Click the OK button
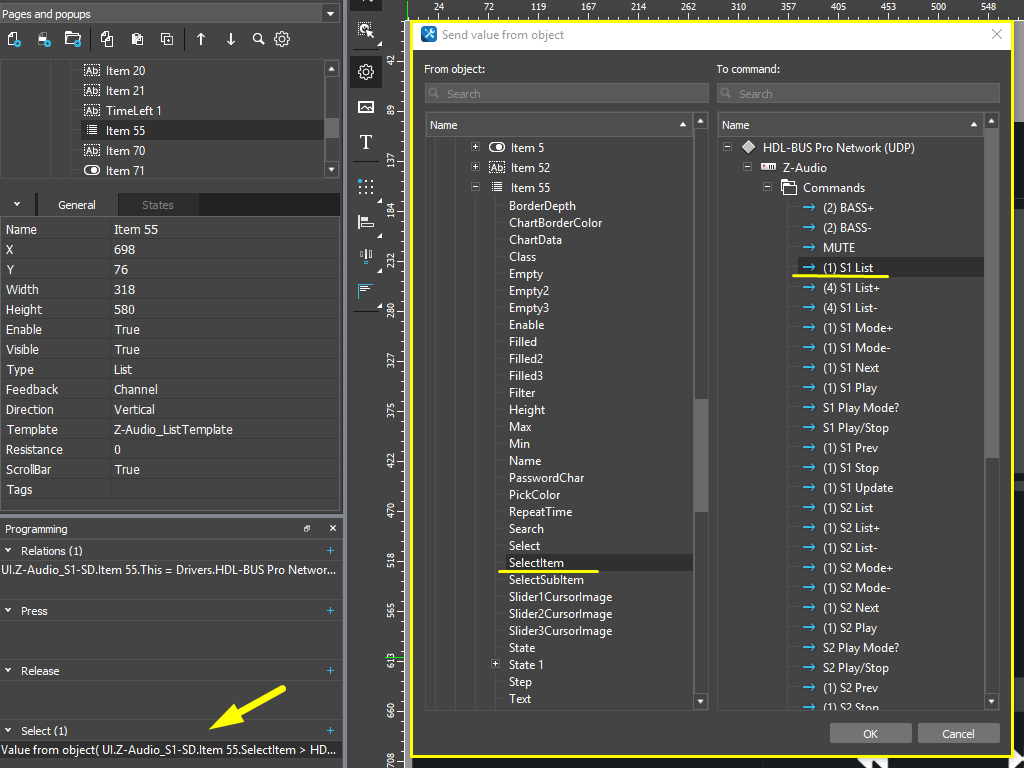This screenshot has height=768, width=1024. coord(870,733)
